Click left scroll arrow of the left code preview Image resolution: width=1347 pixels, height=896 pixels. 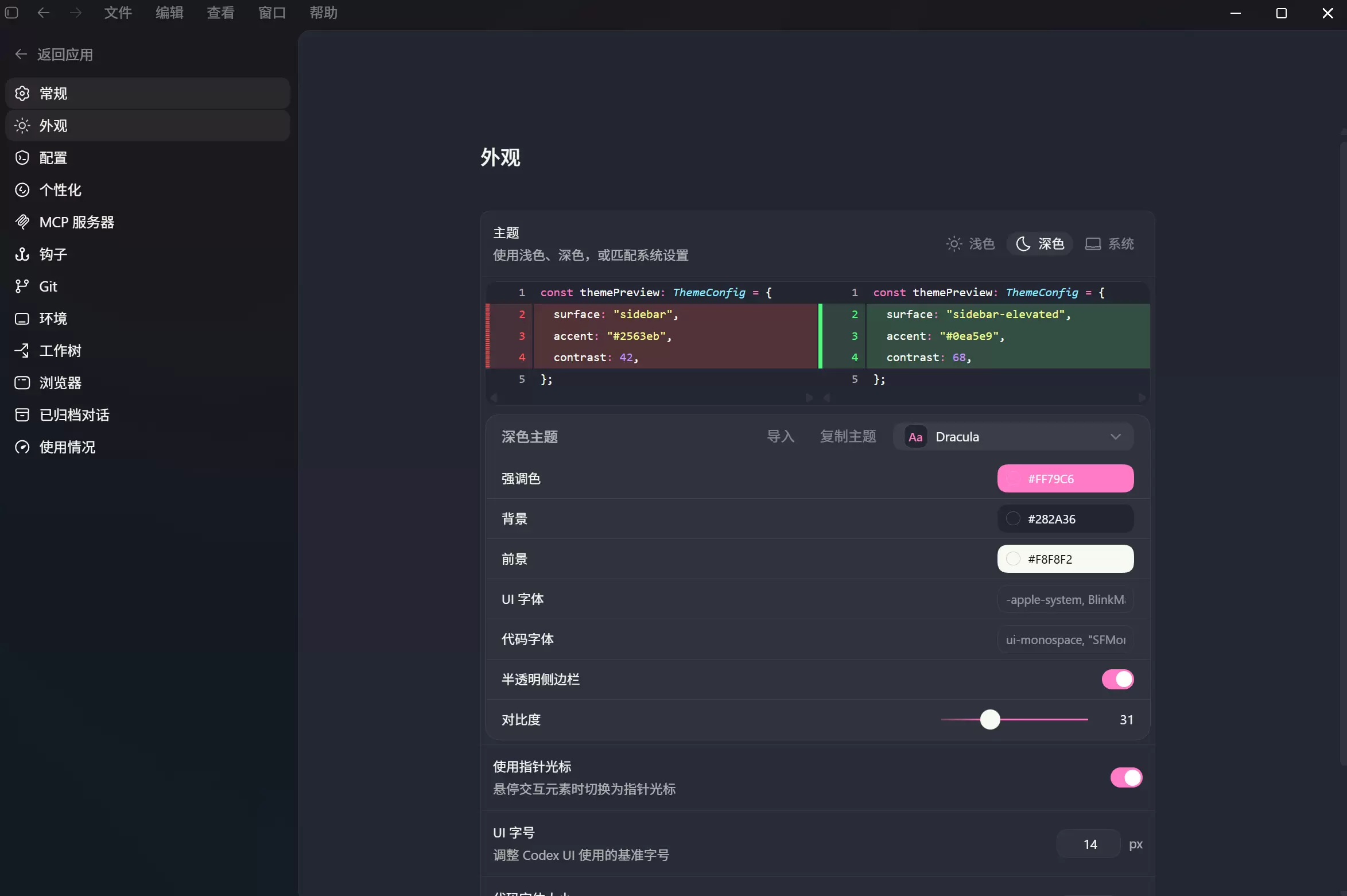[x=494, y=397]
